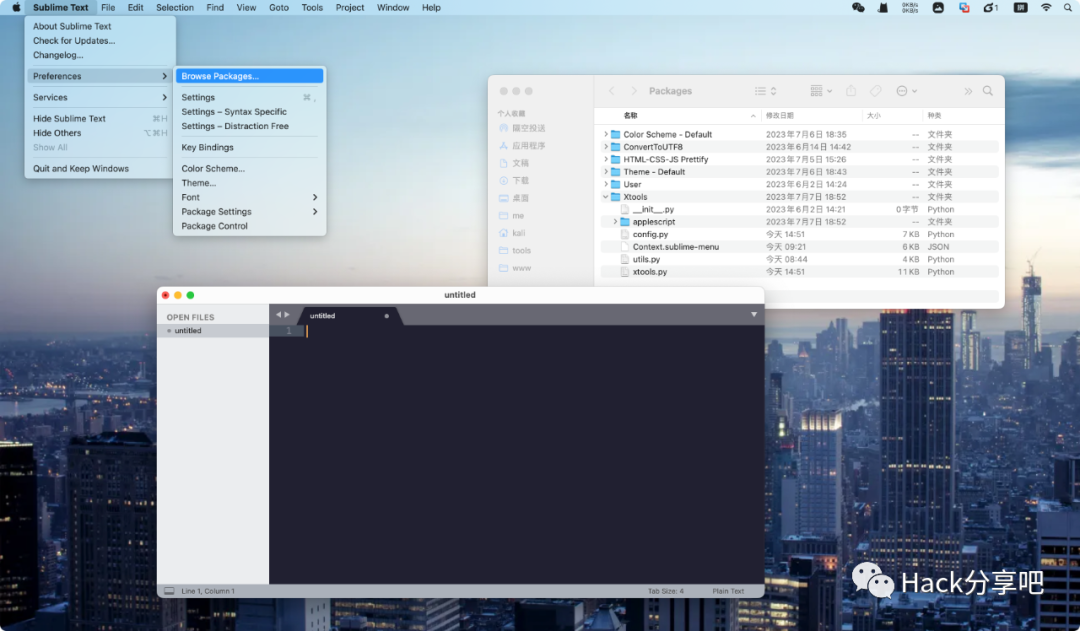Open the www folder in Finder sidebar

click(x=515, y=268)
